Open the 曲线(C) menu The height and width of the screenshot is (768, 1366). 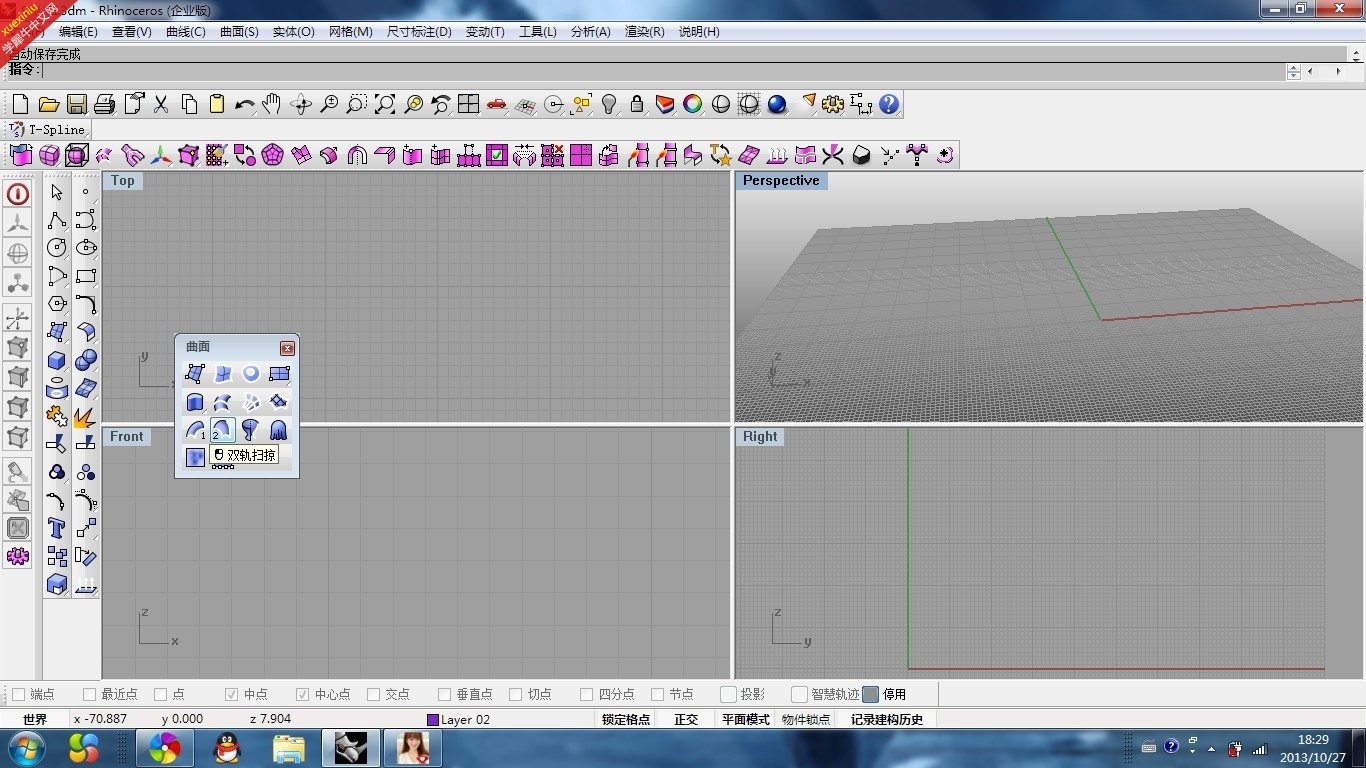[x=185, y=32]
